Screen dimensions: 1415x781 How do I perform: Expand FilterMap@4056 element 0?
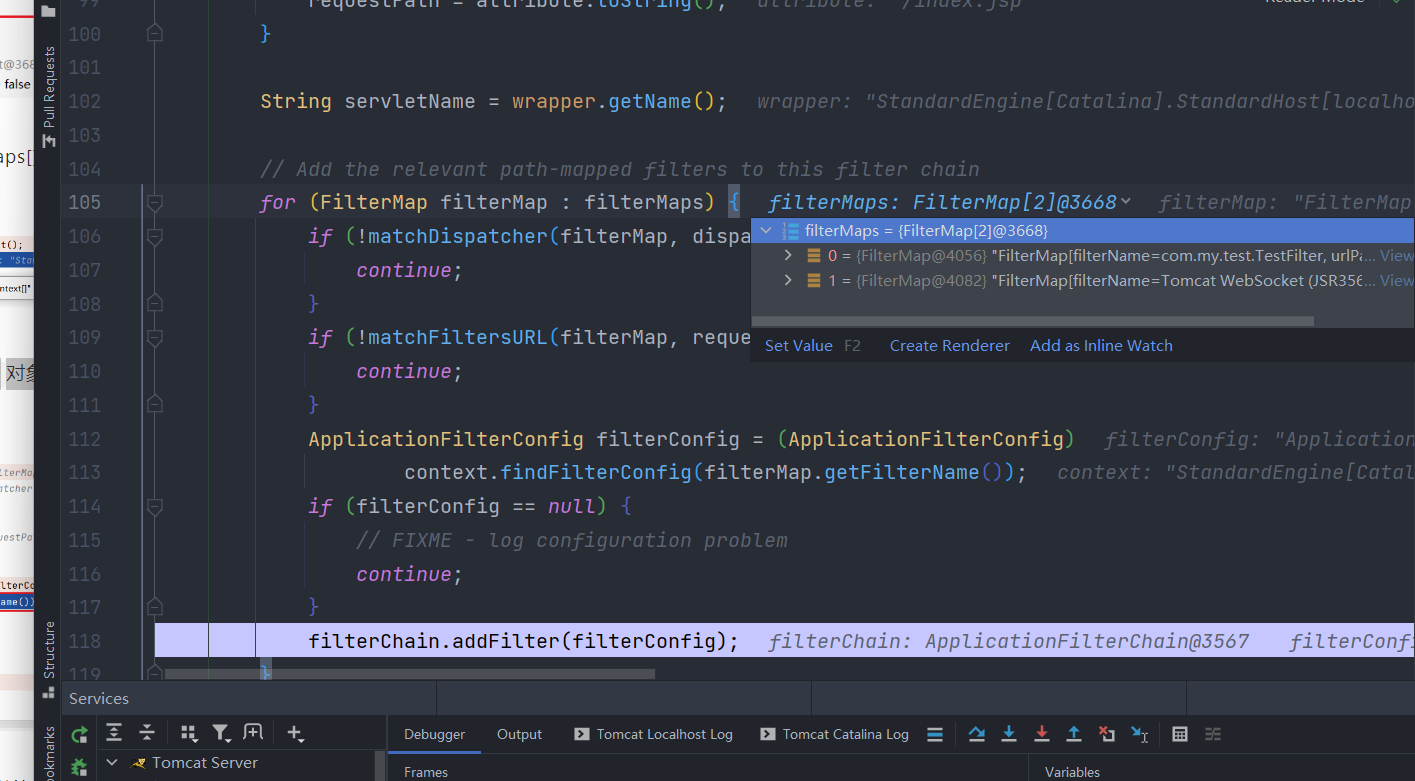click(x=788, y=256)
